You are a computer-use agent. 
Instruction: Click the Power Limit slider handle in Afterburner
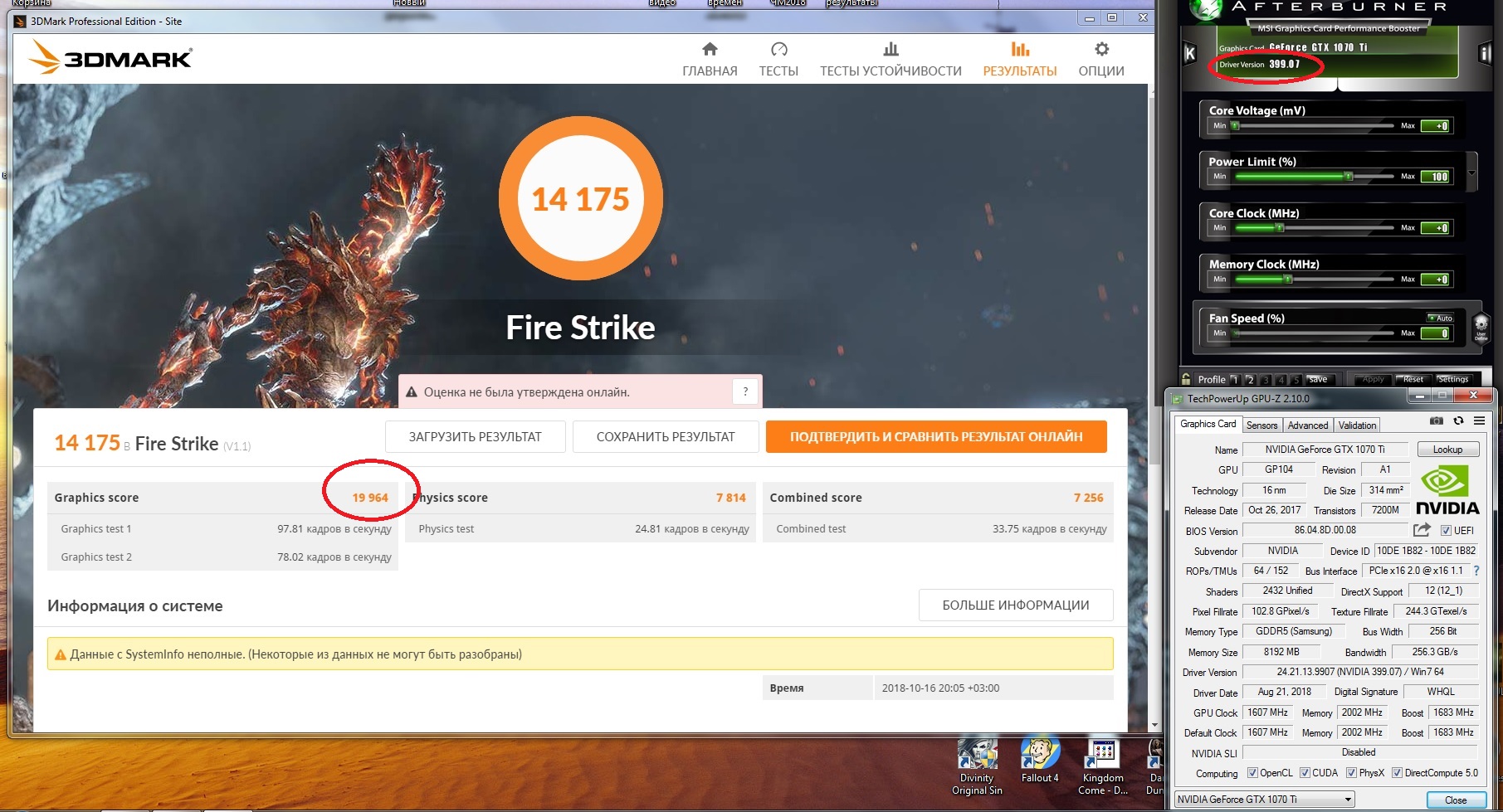pos(1349,177)
